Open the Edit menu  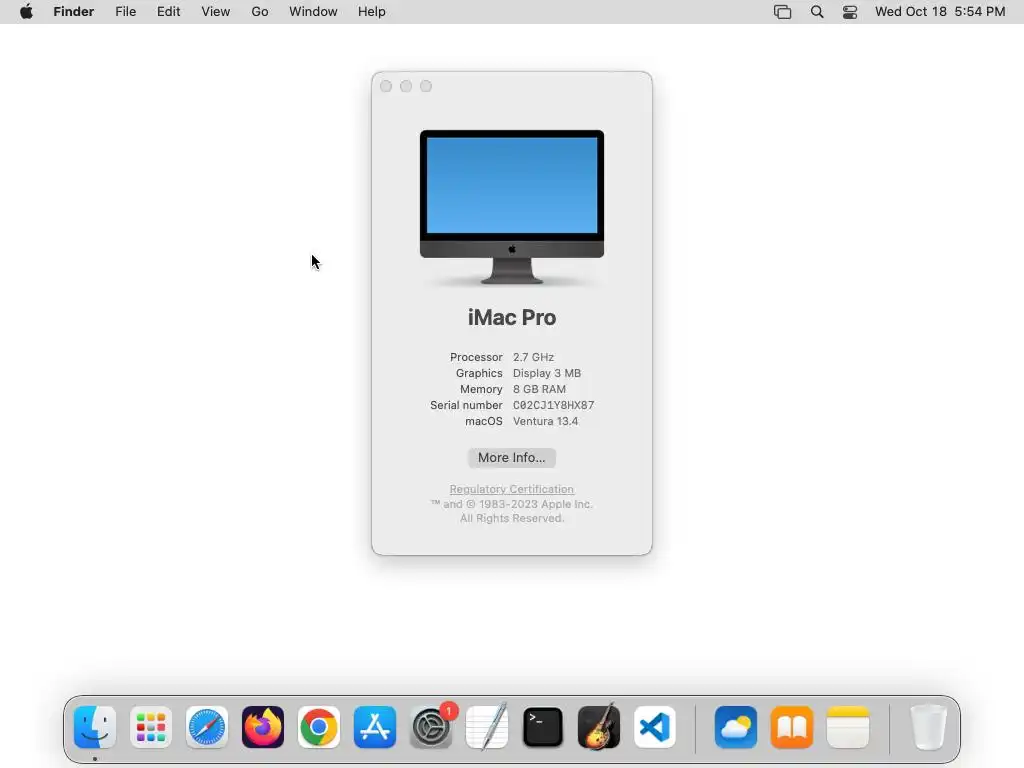tap(168, 12)
